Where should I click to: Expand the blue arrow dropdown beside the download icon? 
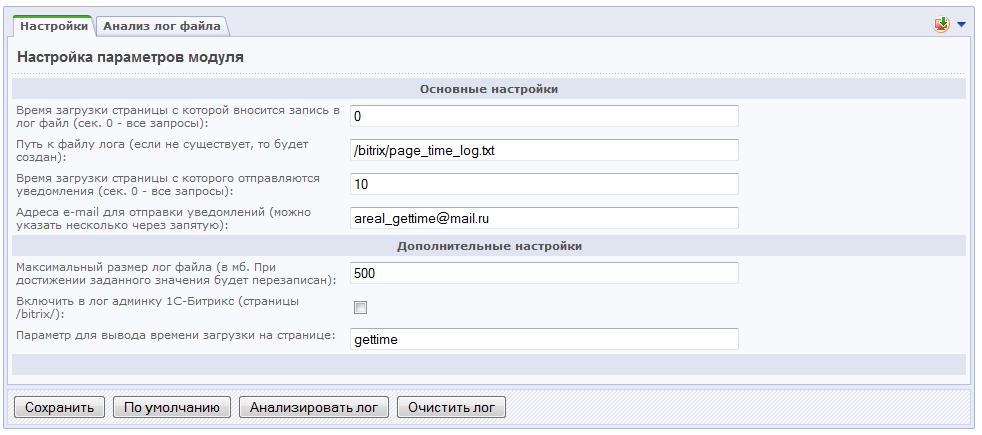pos(962,25)
